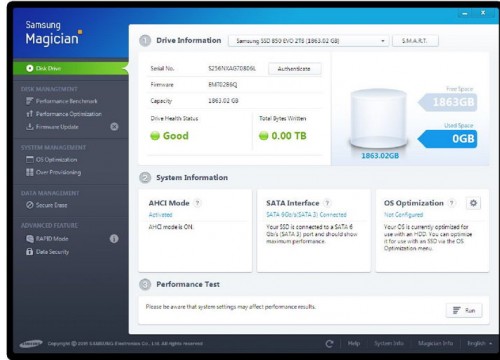Open help for OS Optimization
The image size is (500, 360).
click(x=452, y=203)
